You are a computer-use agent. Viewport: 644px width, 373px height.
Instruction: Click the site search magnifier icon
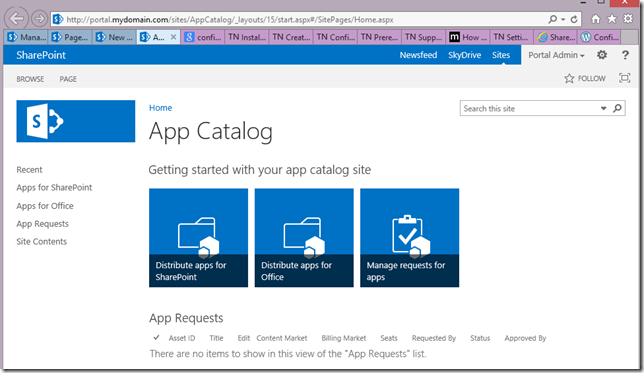617,108
